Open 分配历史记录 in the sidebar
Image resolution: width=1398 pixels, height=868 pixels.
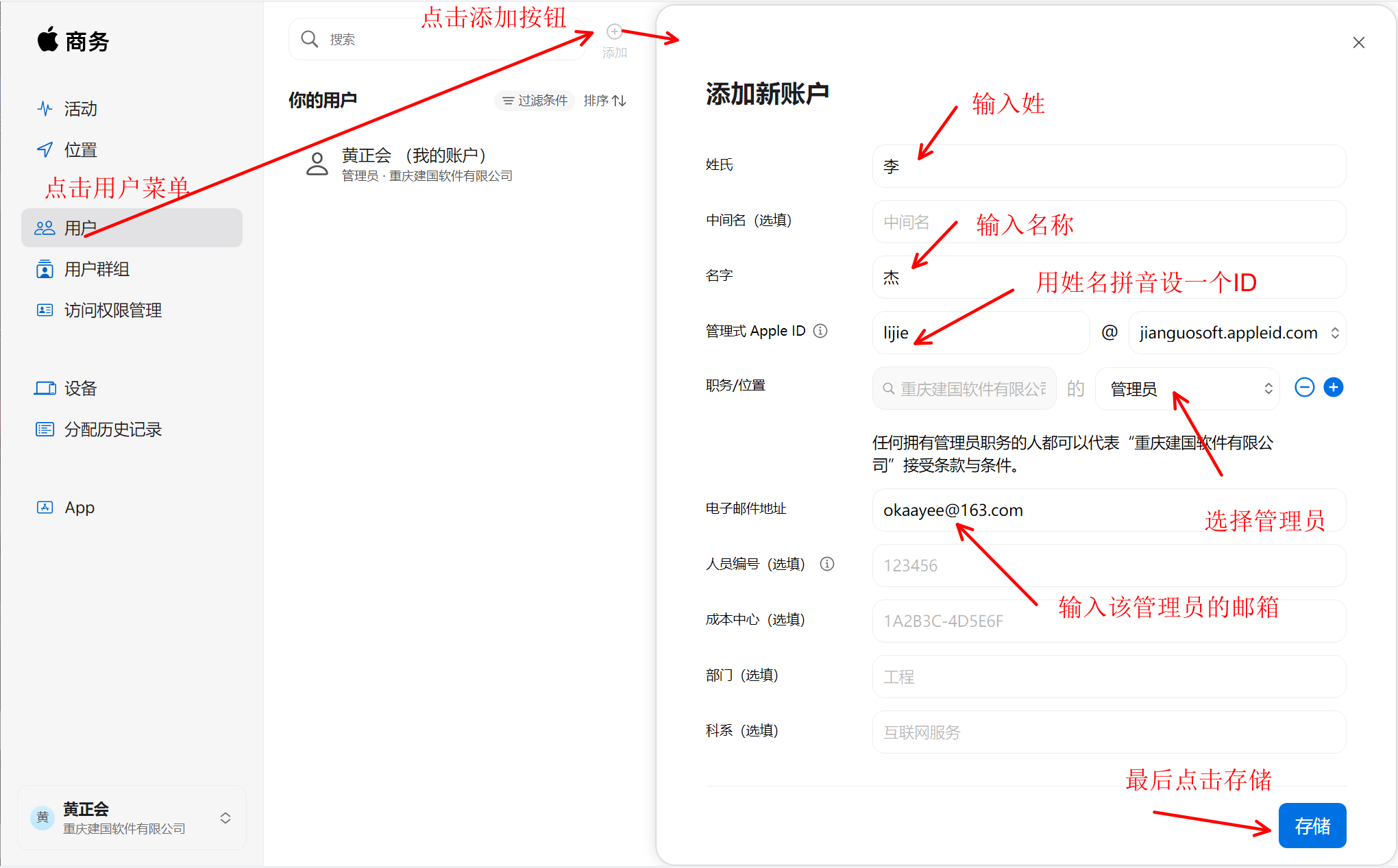coord(132,430)
